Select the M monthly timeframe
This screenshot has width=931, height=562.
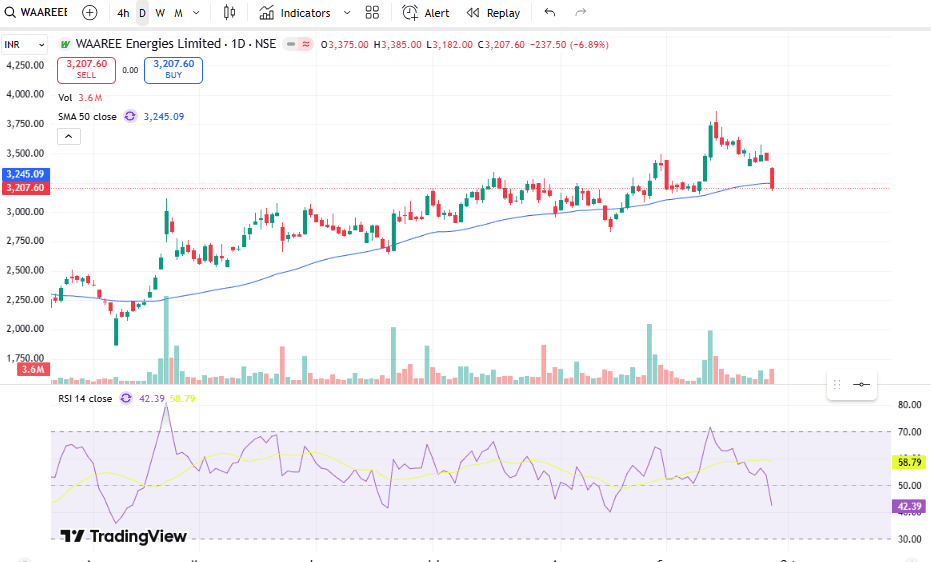[x=178, y=13]
